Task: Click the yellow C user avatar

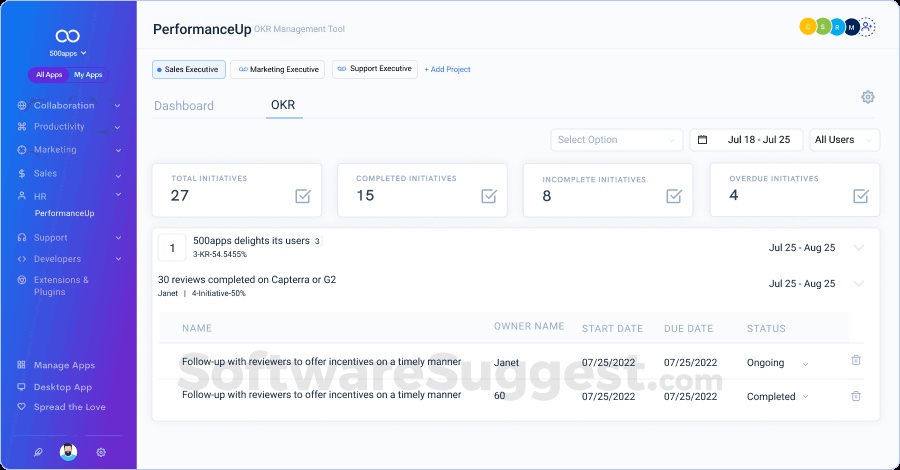Action: [x=808, y=26]
